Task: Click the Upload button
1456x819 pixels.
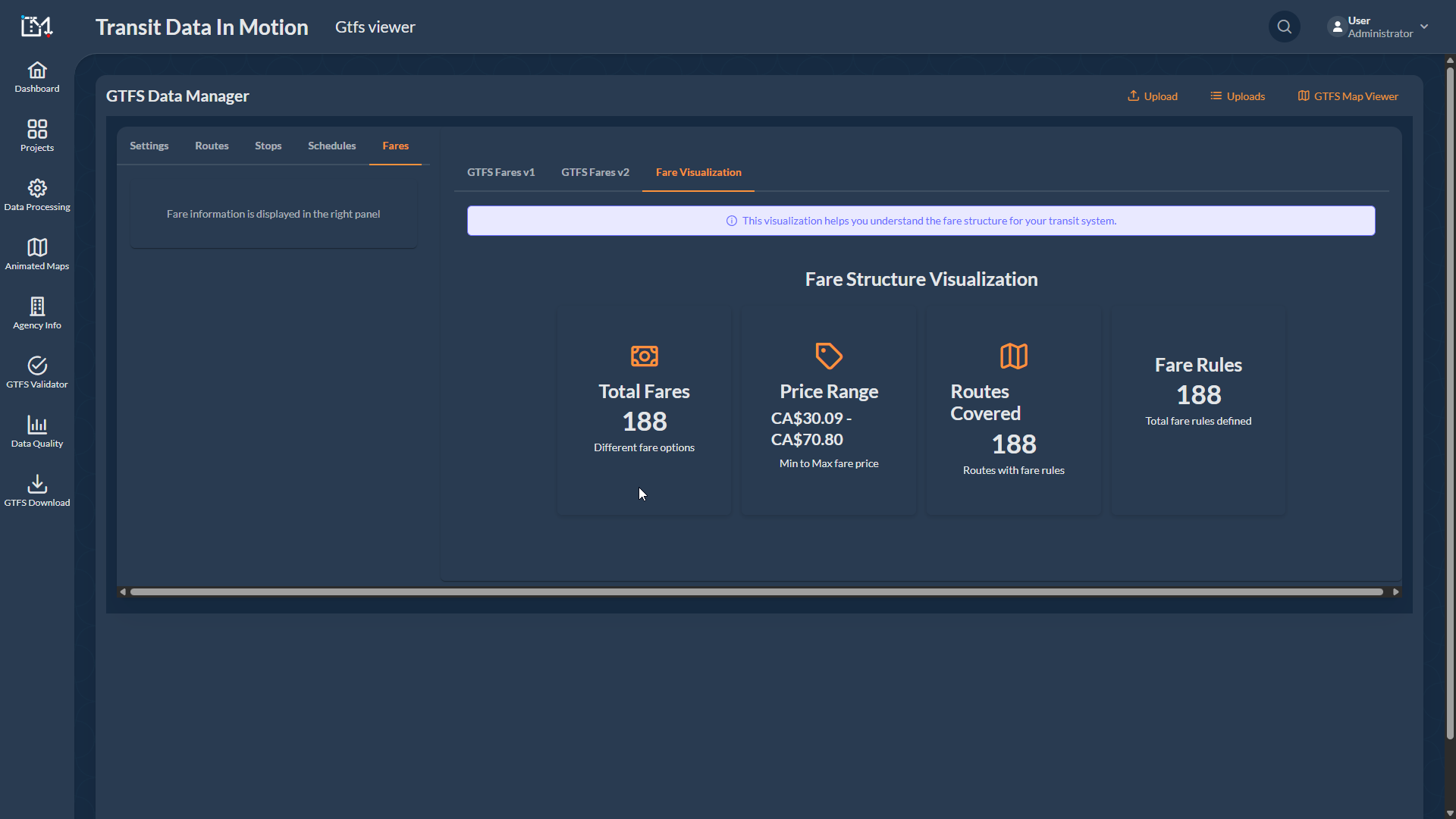Action: 1152,96
